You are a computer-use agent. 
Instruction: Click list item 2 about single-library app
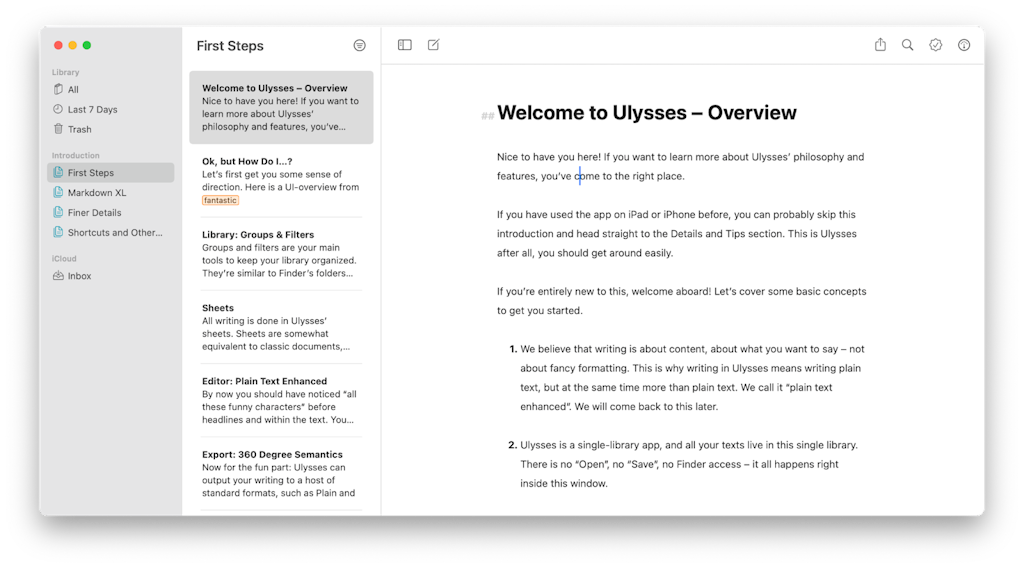[683, 464]
